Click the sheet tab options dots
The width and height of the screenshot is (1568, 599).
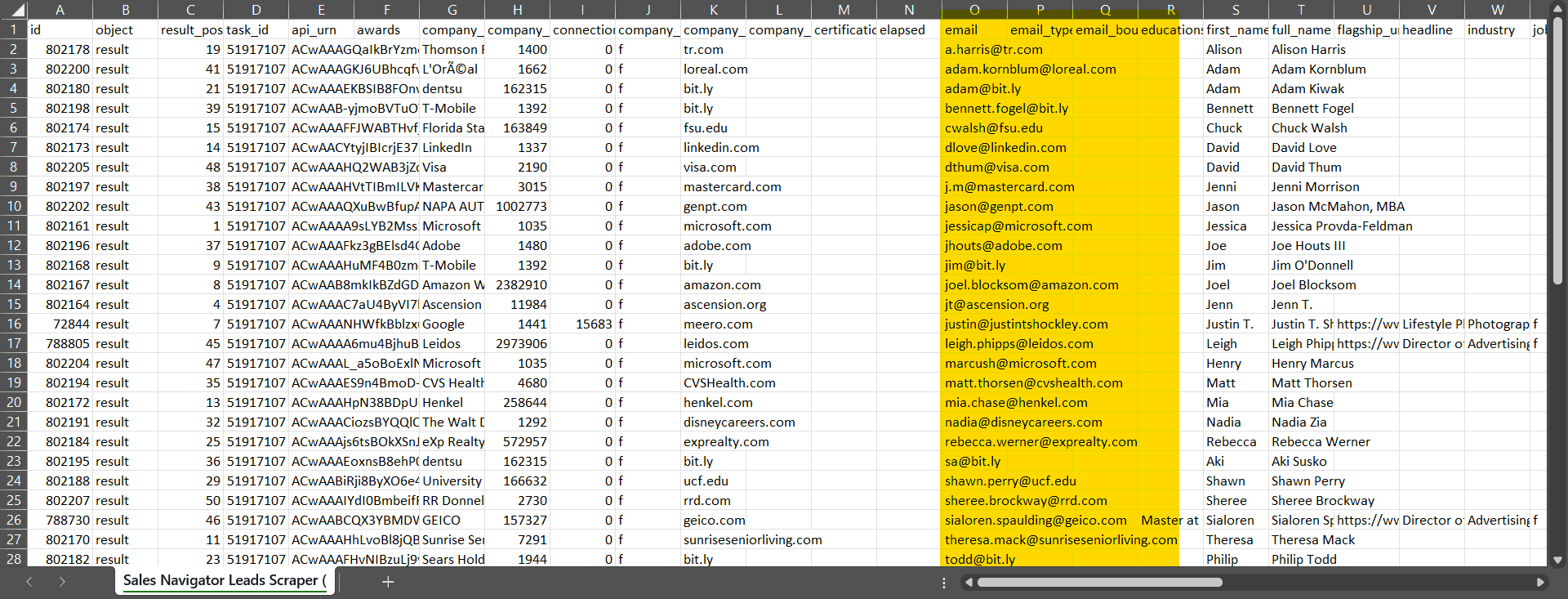point(944,583)
